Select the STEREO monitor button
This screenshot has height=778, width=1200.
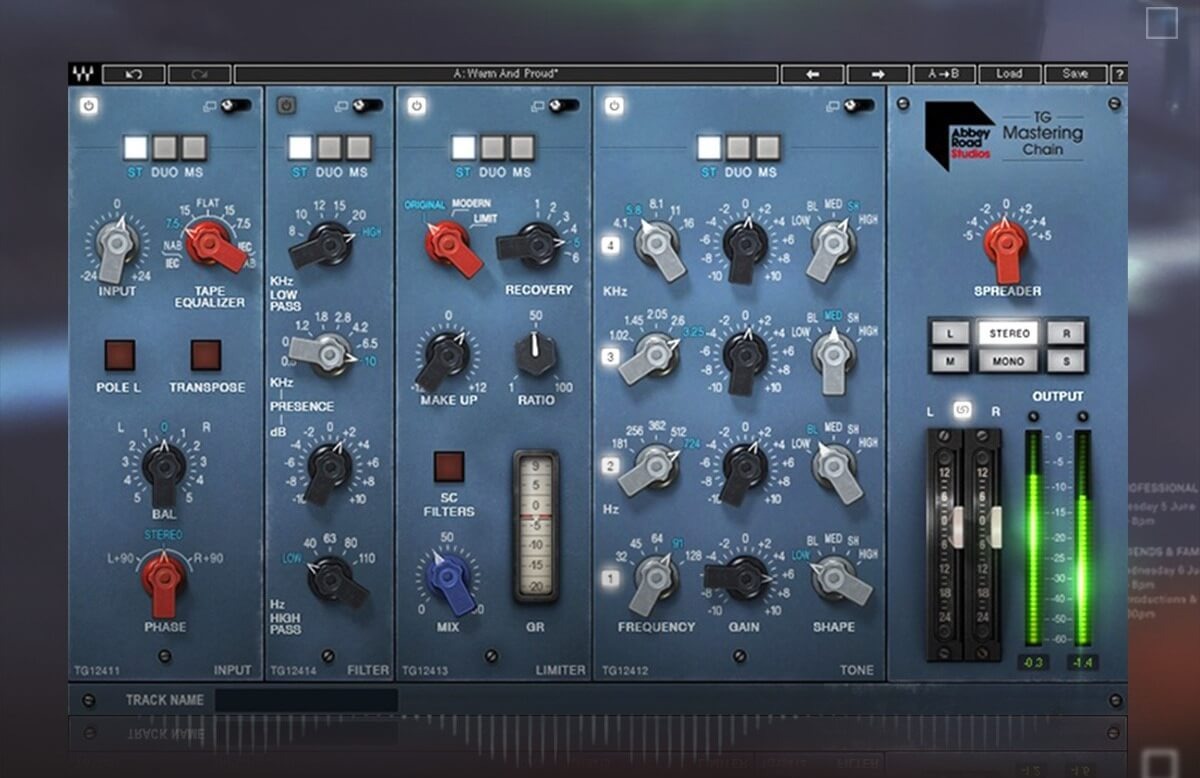coord(1008,332)
